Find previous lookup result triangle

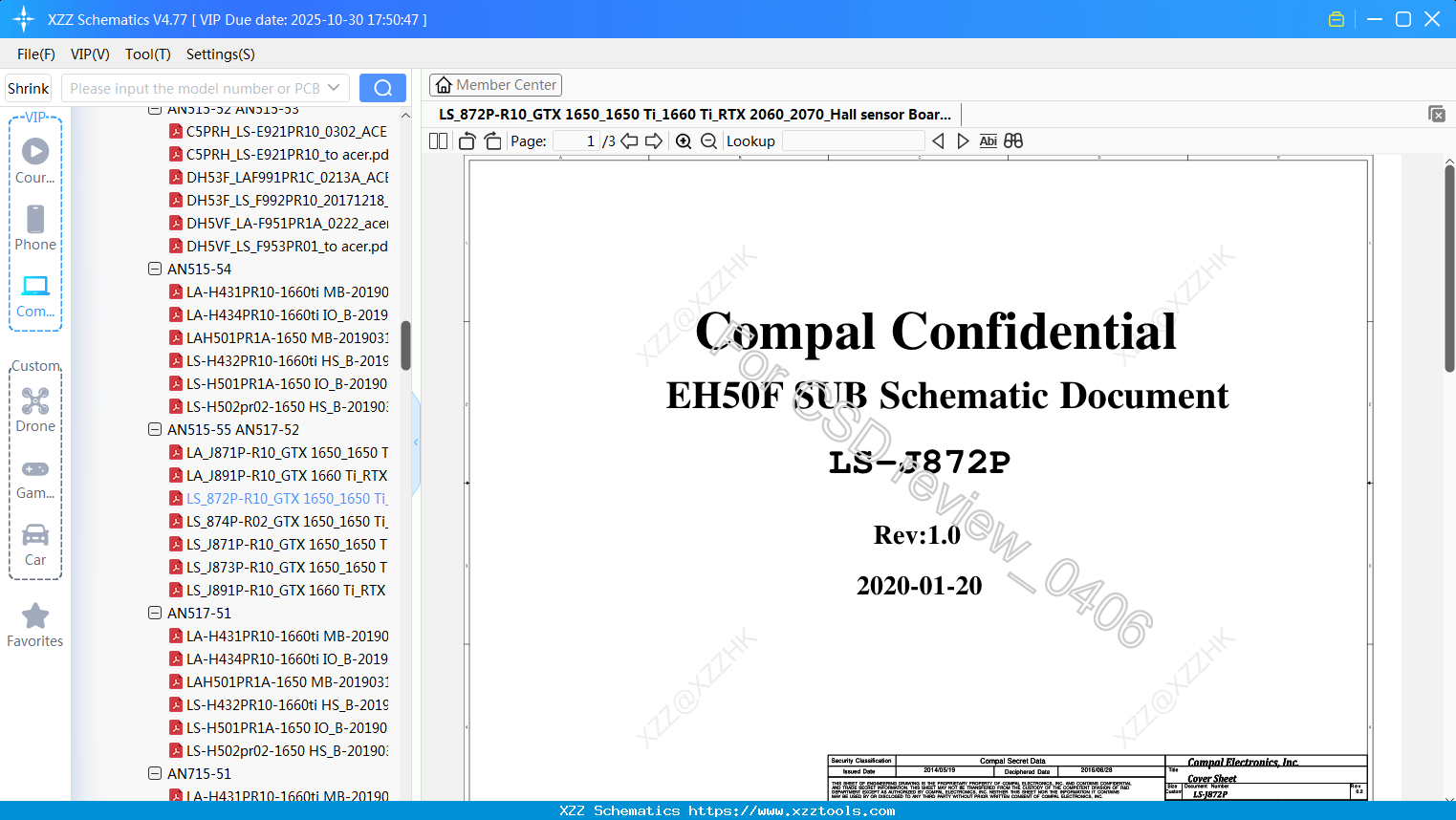pyautogui.click(x=938, y=141)
